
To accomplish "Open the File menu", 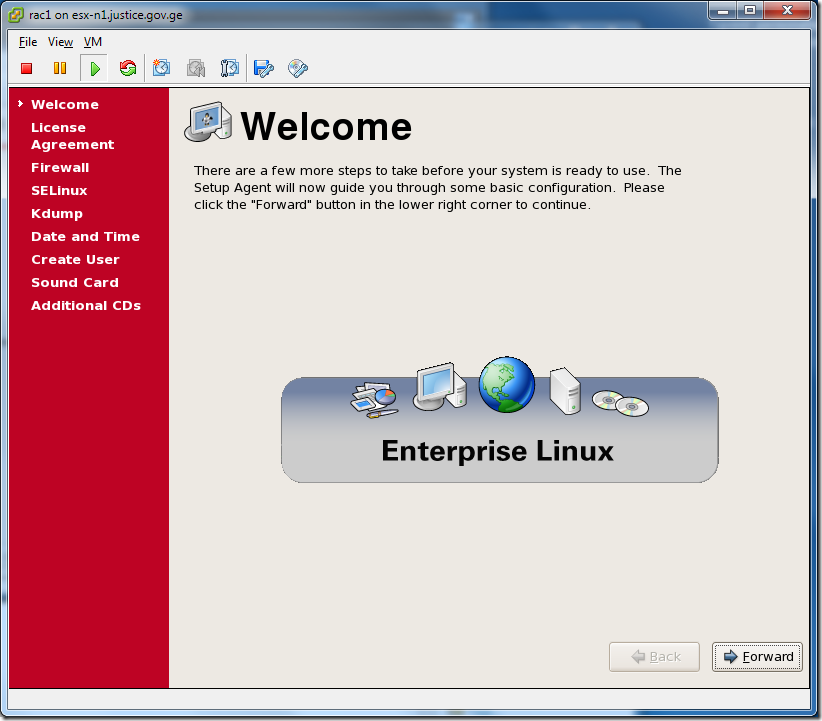I will coord(27,42).
